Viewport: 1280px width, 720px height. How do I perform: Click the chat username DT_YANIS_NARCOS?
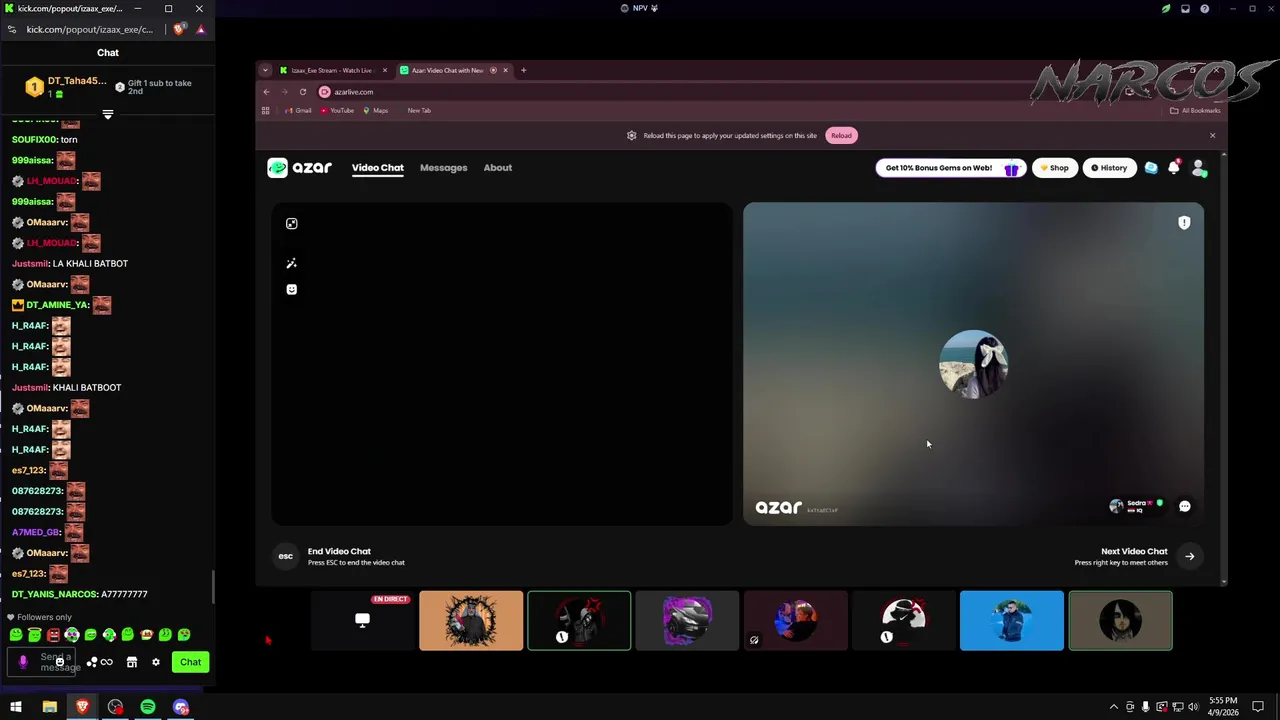[53, 594]
